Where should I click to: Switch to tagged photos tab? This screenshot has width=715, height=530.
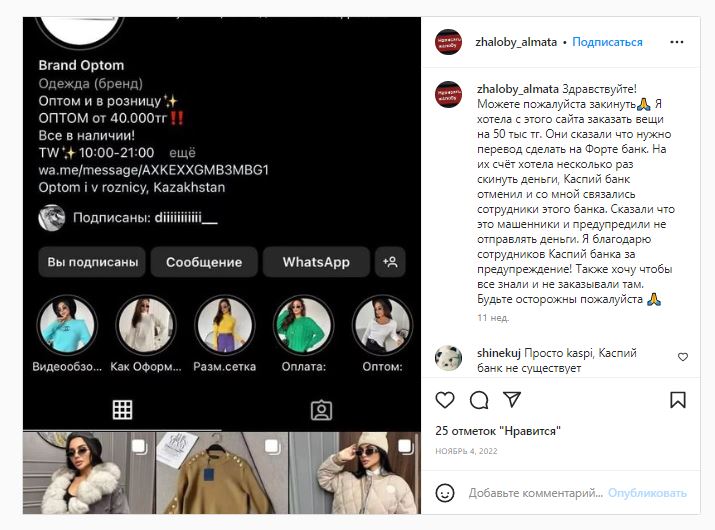[x=321, y=410]
